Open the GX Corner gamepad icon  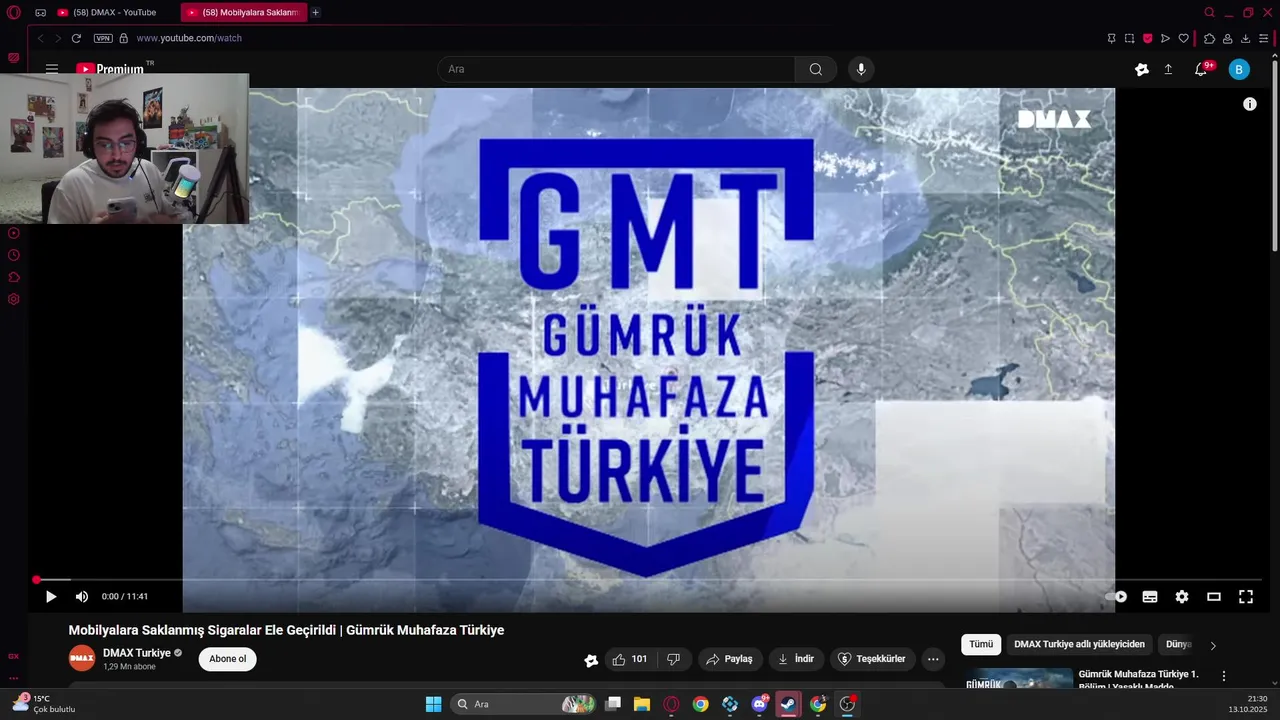pyautogui.click(x=40, y=13)
